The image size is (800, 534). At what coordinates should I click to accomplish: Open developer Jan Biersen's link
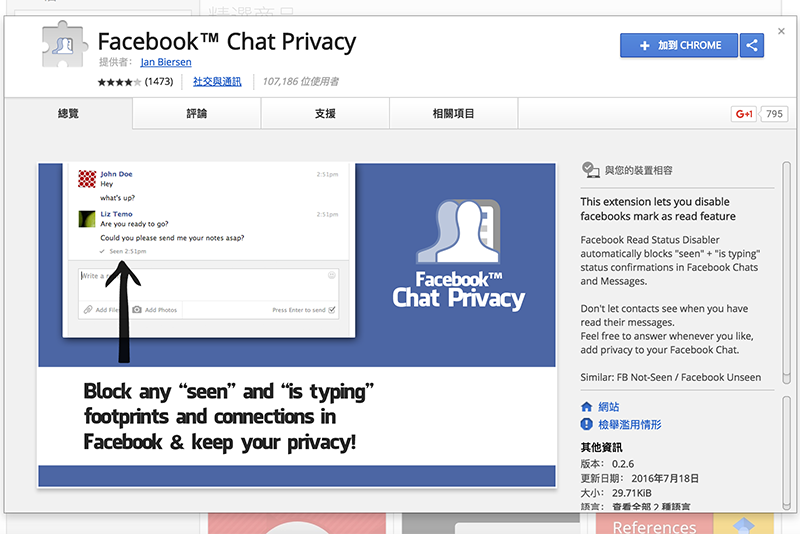166,62
